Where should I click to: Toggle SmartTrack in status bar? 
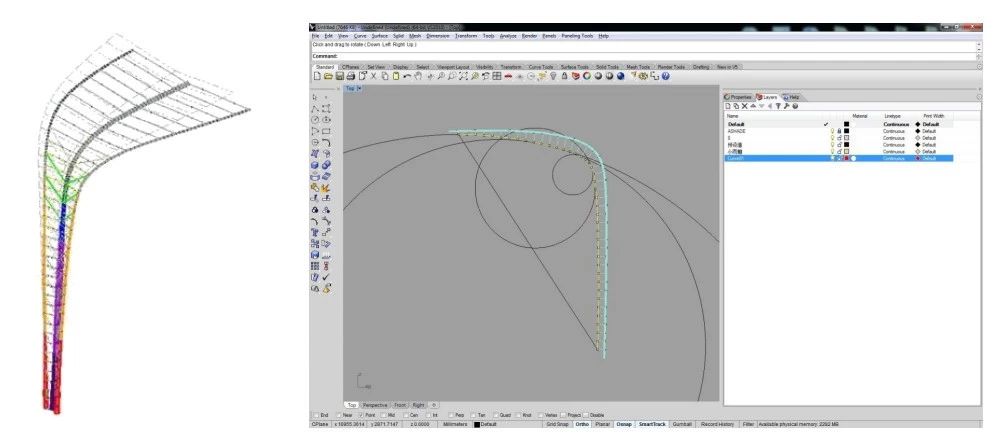click(652, 424)
